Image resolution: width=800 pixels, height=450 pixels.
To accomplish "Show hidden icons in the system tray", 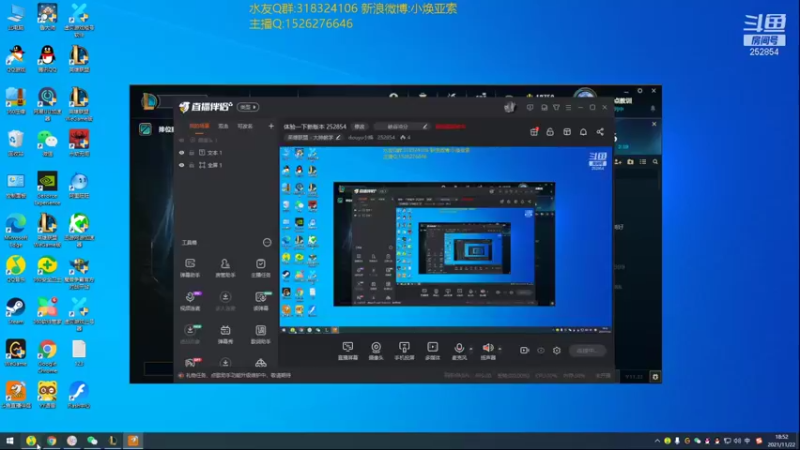I will click(657, 441).
